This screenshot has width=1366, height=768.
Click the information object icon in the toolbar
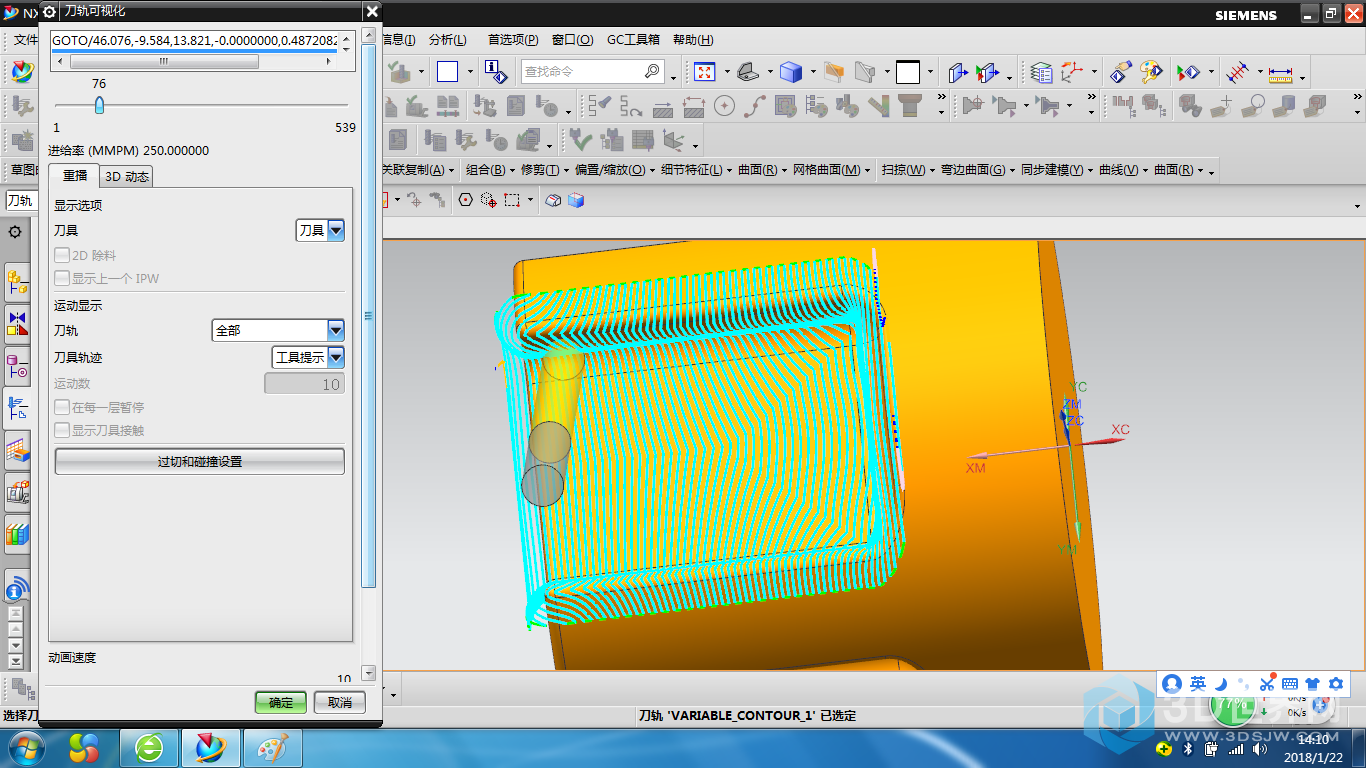click(495, 71)
